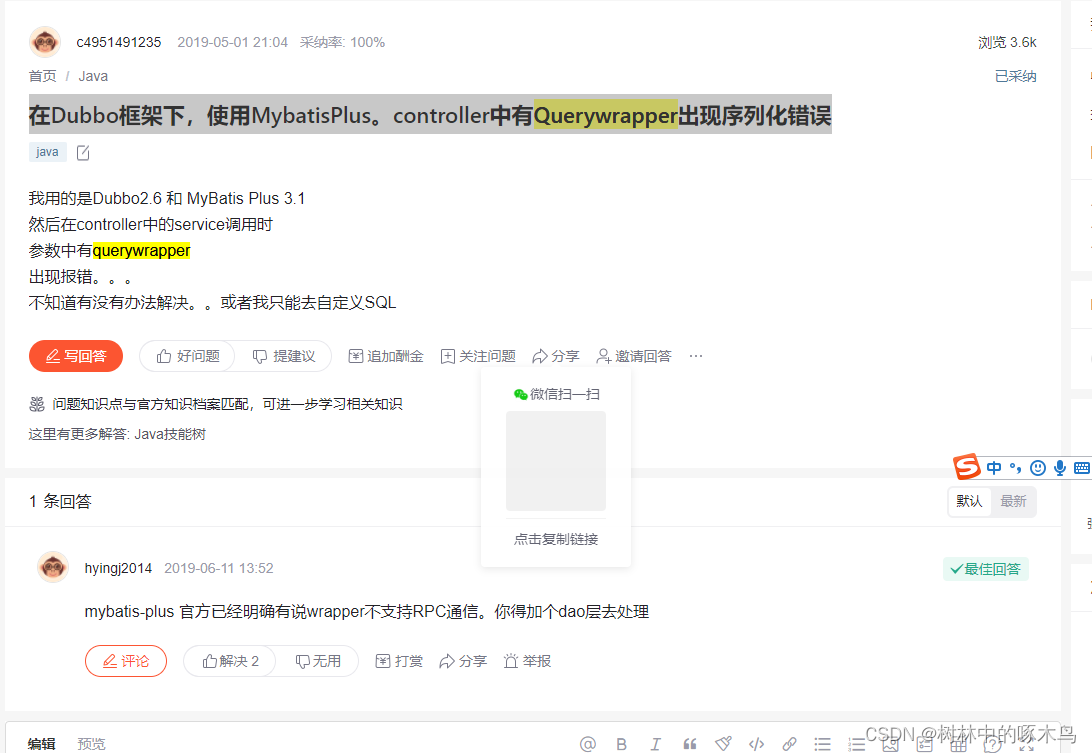This screenshot has width=1092, height=753.
Task: Toggle Sogou IME Chinese/English mode
Action: tap(994, 467)
